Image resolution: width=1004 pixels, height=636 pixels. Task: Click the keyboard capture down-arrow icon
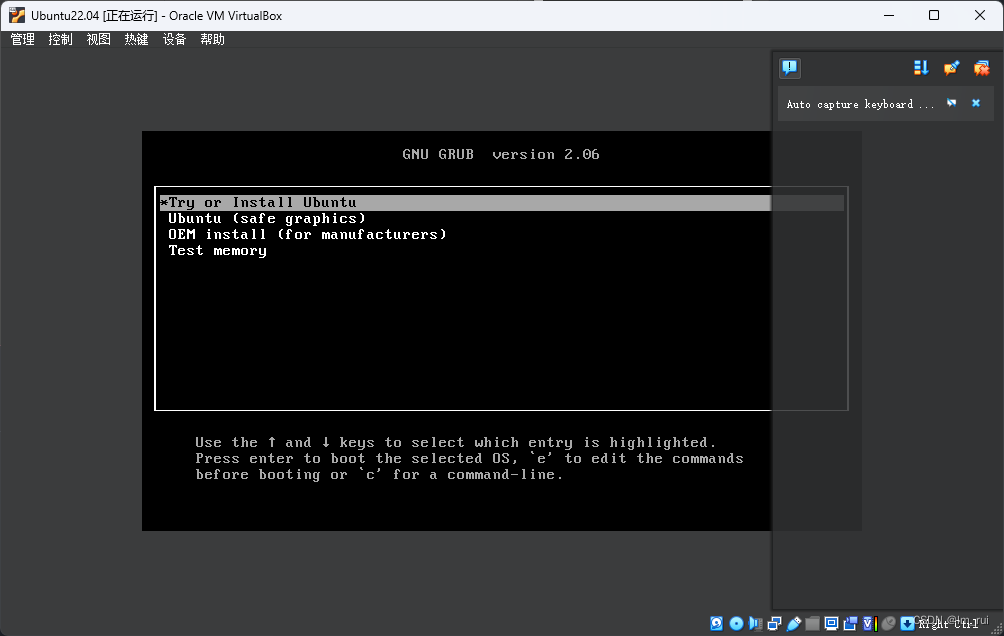click(x=907, y=623)
